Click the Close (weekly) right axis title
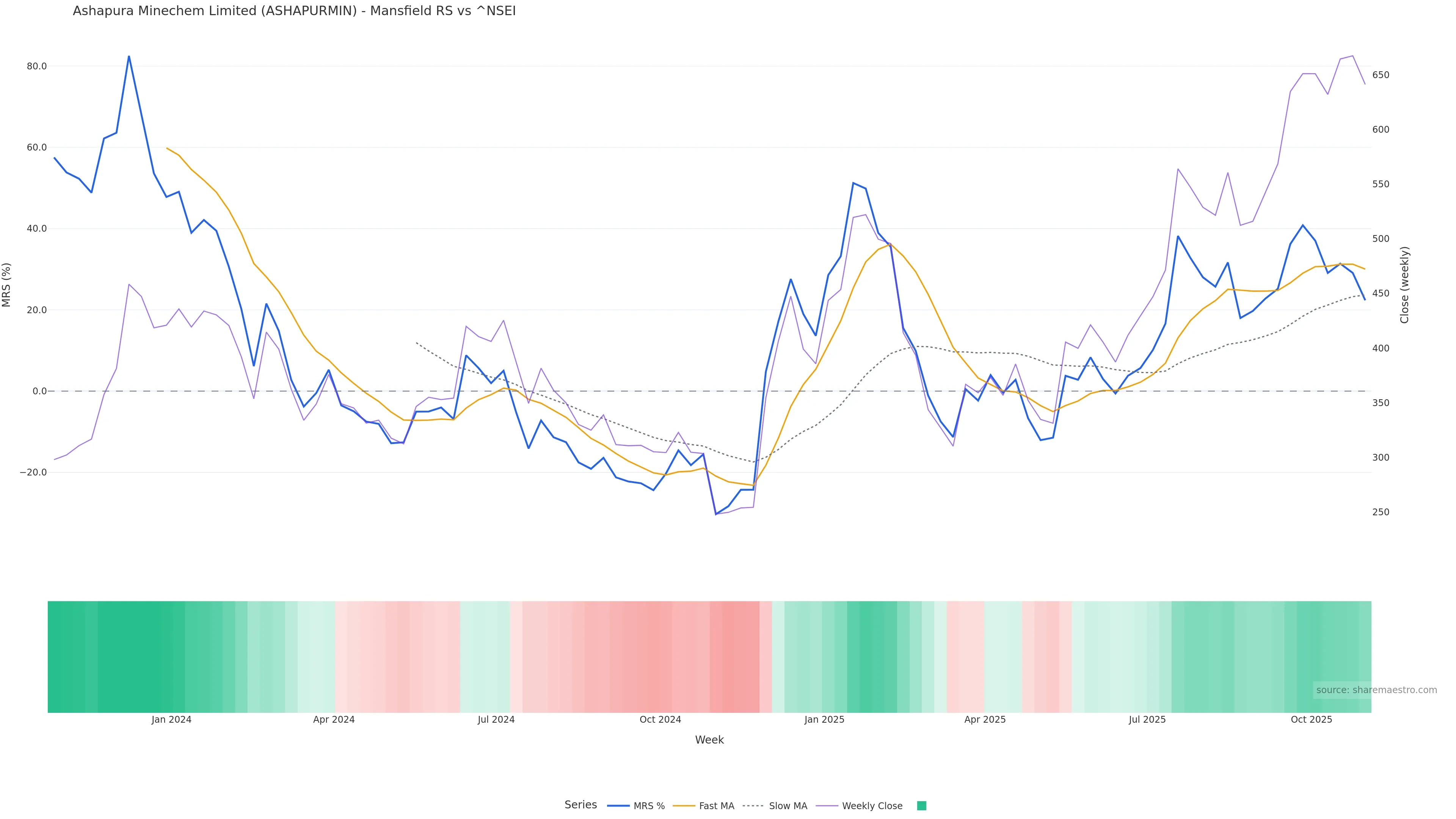 pyautogui.click(x=1404, y=285)
